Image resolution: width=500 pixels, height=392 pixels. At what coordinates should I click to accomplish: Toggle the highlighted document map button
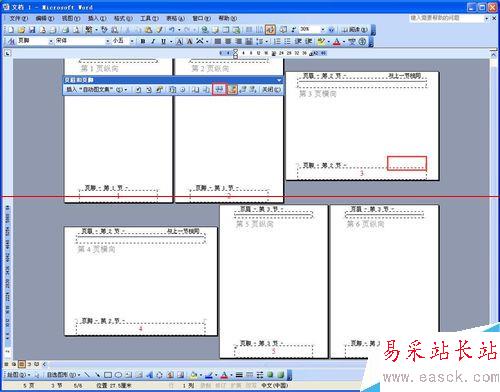pyautogui.click(x=270, y=30)
